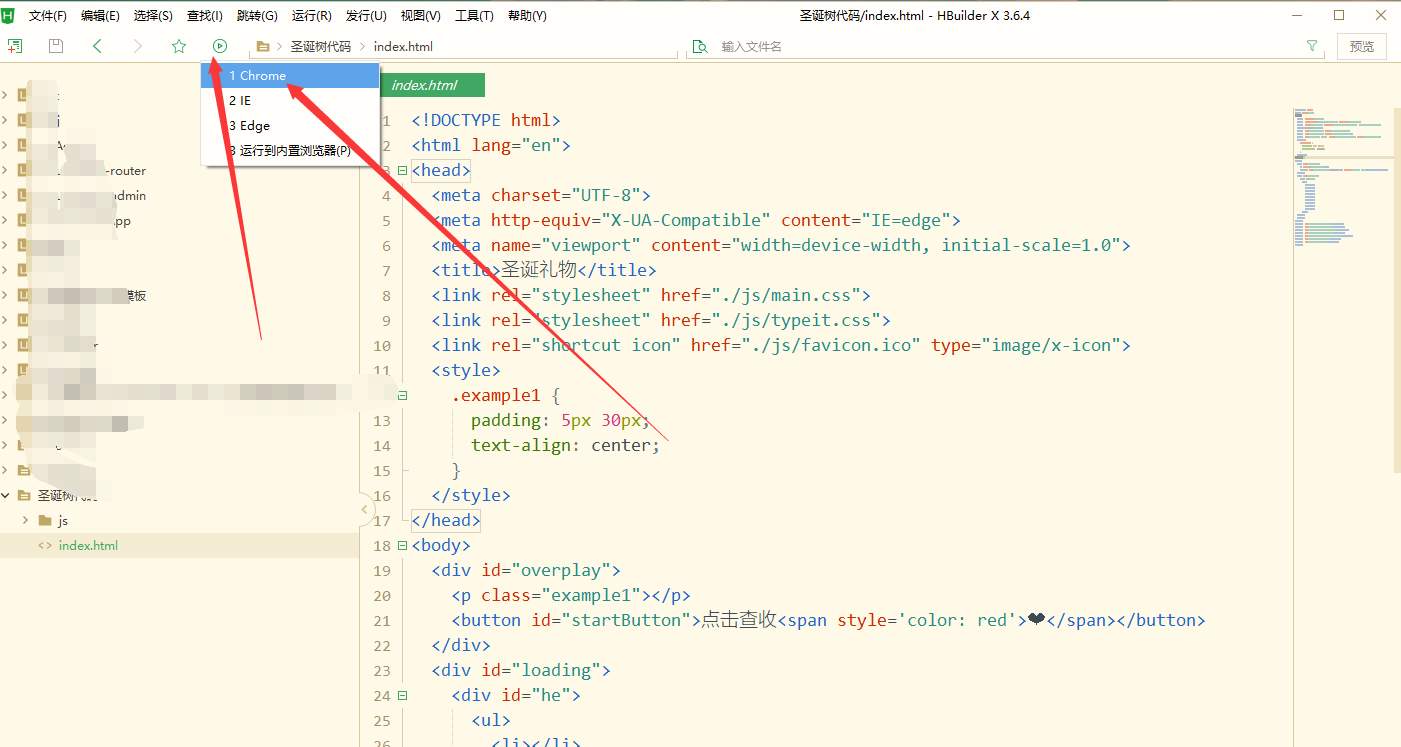Fold the <body> block at line 18
Viewport: 1401px width, 747px height.
pos(402,545)
